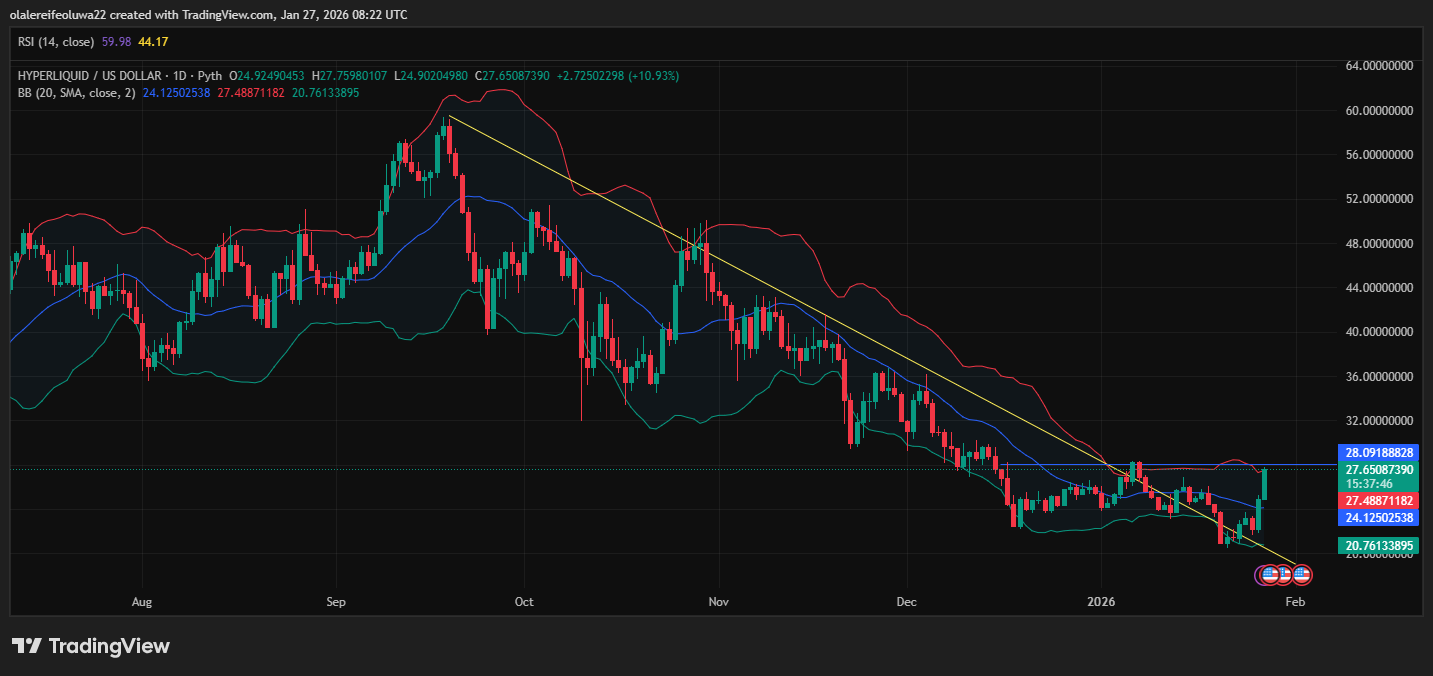Click the Dec label on time axis
This screenshot has width=1433, height=676.
point(906,602)
